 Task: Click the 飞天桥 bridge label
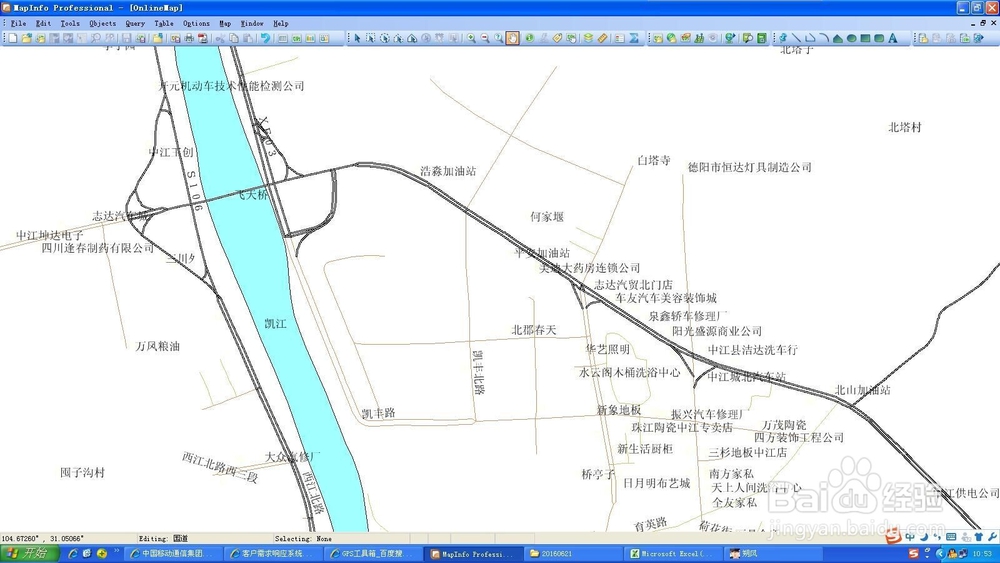[x=253, y=195]
